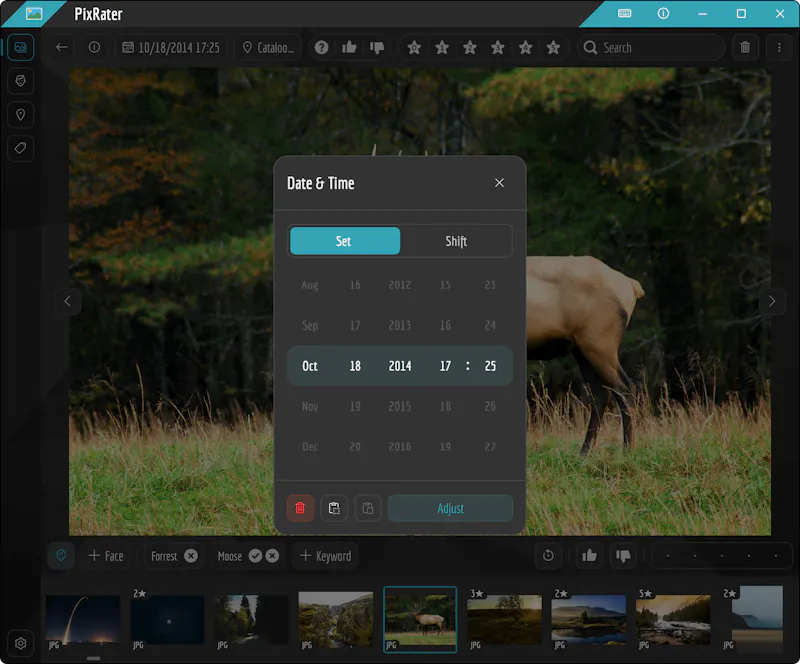
Task: Open the about info icon in title bar
Action: click(x=663, y=13)
